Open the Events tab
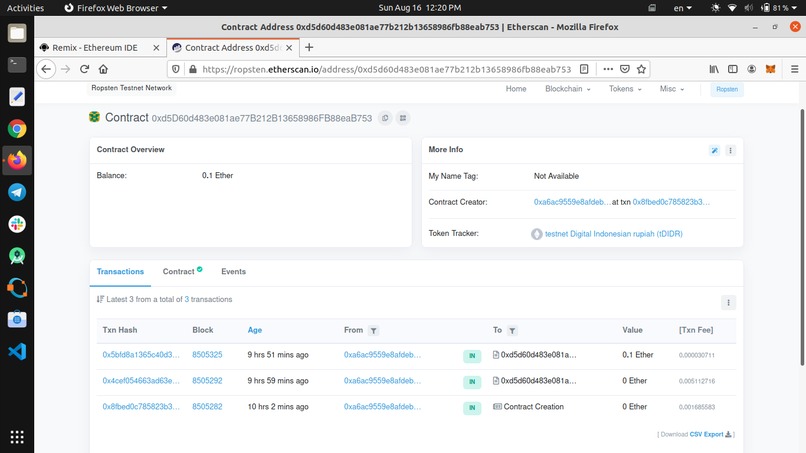The height and width of the screenshot is (453, 806). tap(233, 271)
